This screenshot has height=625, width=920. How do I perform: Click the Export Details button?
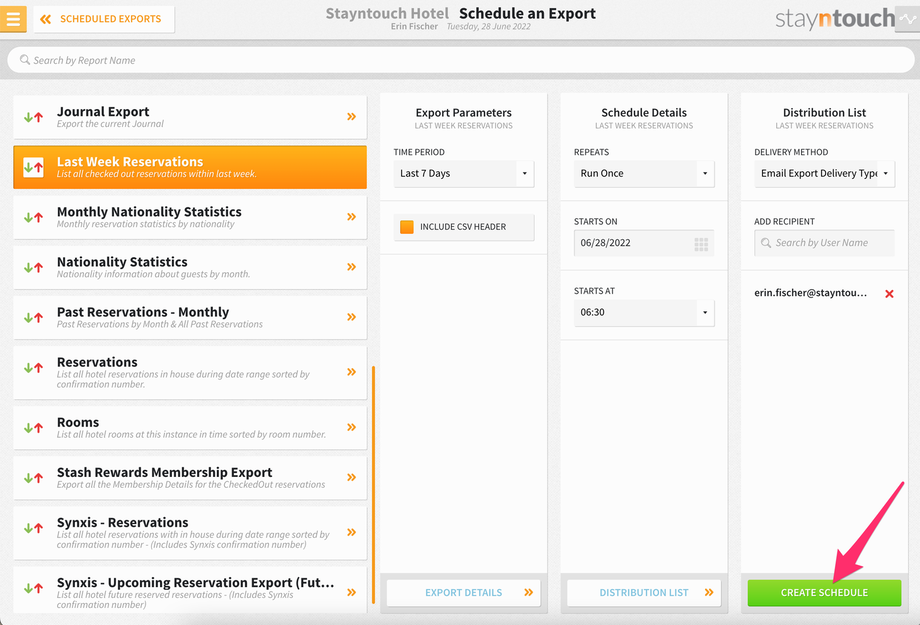464,593
